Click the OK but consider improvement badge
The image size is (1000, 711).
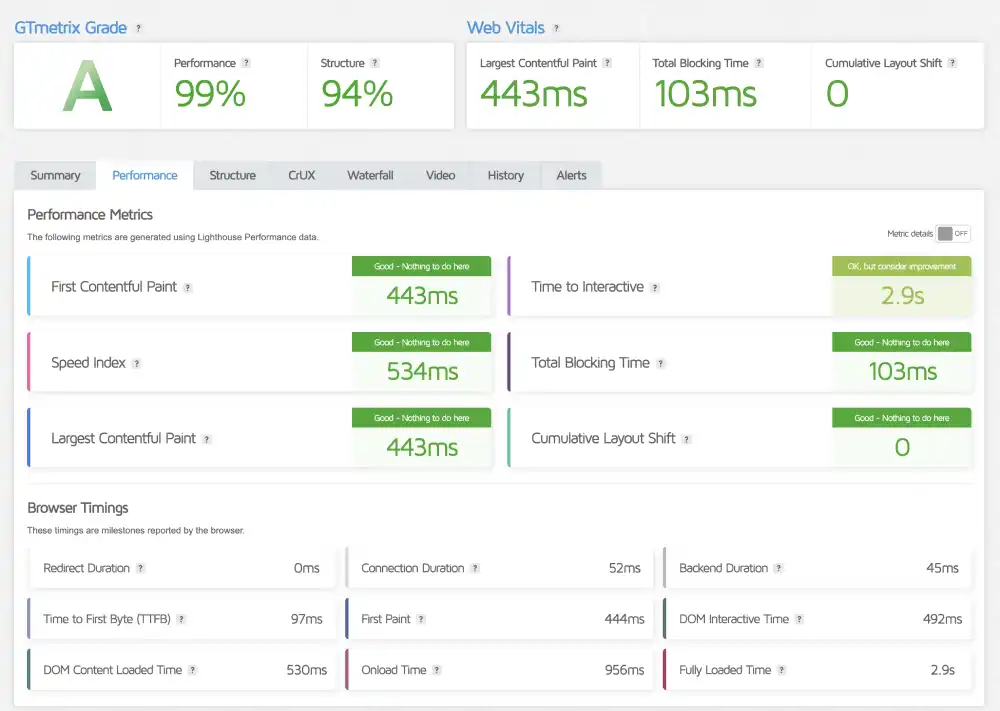tap(901, 265)
